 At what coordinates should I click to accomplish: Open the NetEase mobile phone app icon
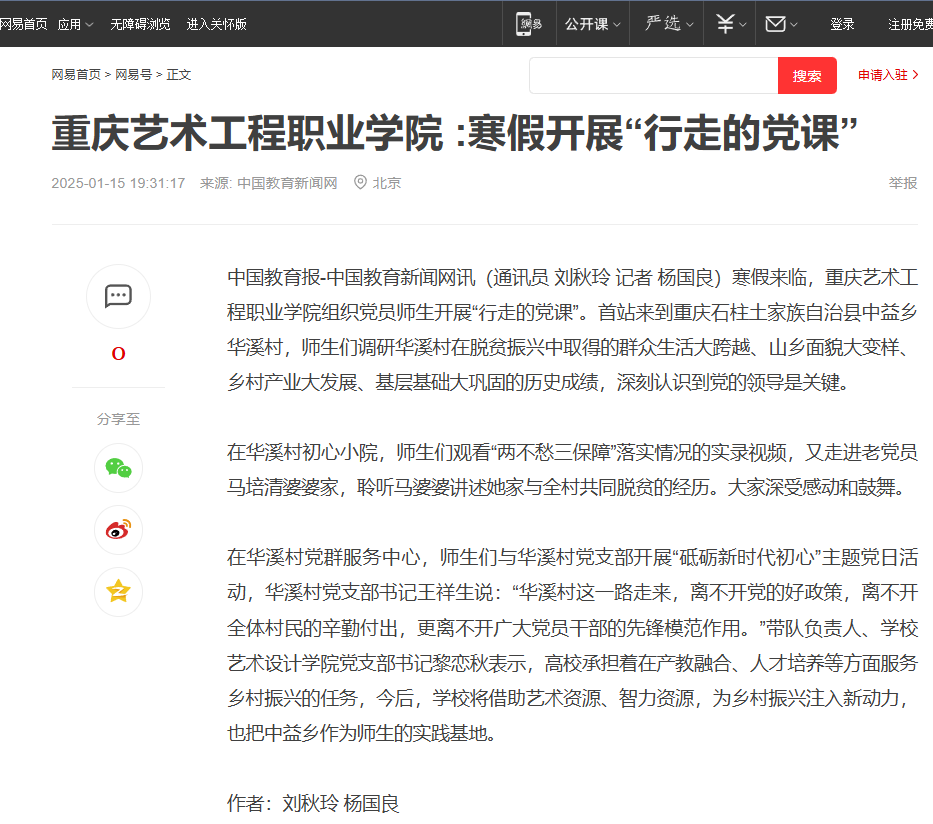tap(529, 24)
